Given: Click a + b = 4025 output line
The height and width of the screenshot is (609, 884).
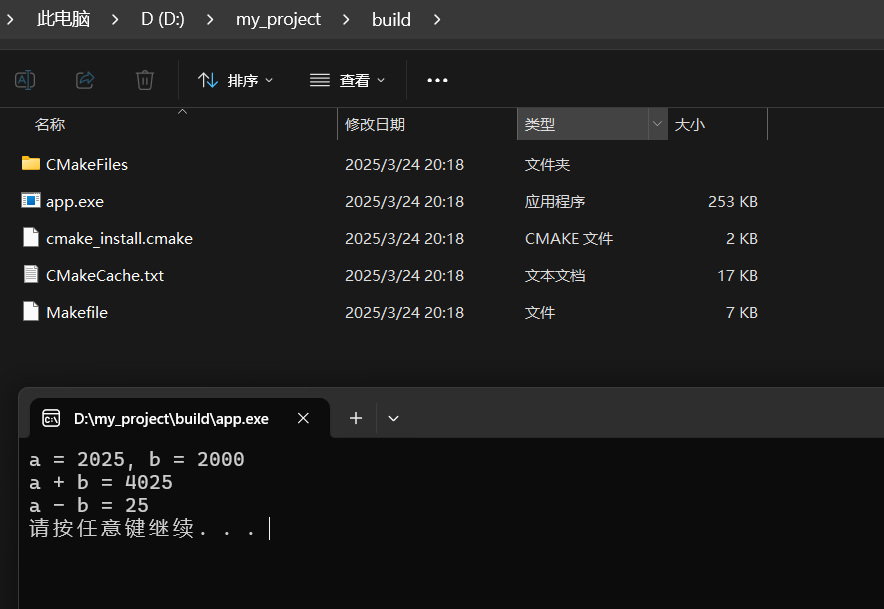Looking at the screenshot, I should tap(101, 483).
